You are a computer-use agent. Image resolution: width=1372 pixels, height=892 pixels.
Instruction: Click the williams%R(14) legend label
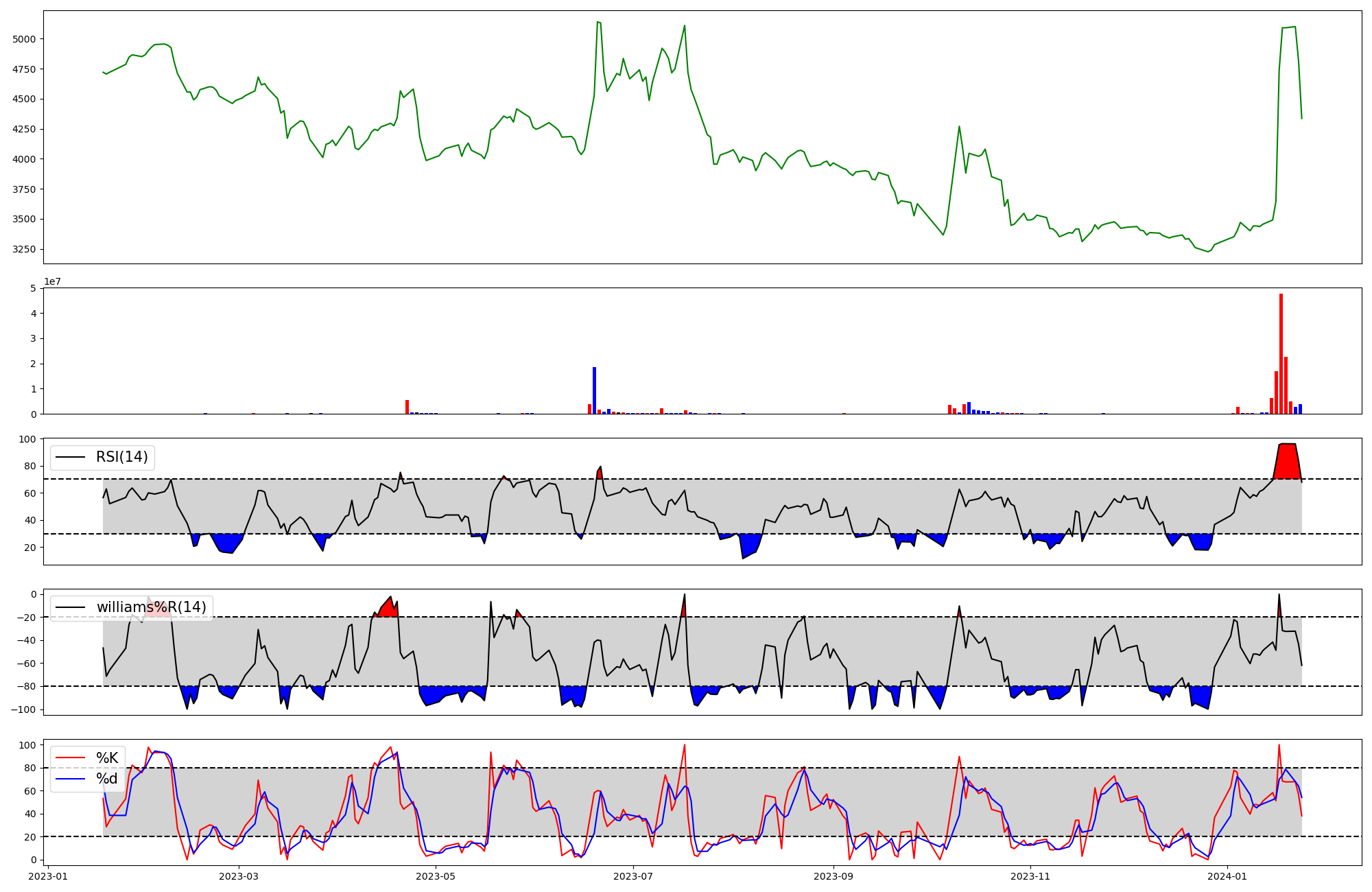pyautogui.click(x=151, y=607)
